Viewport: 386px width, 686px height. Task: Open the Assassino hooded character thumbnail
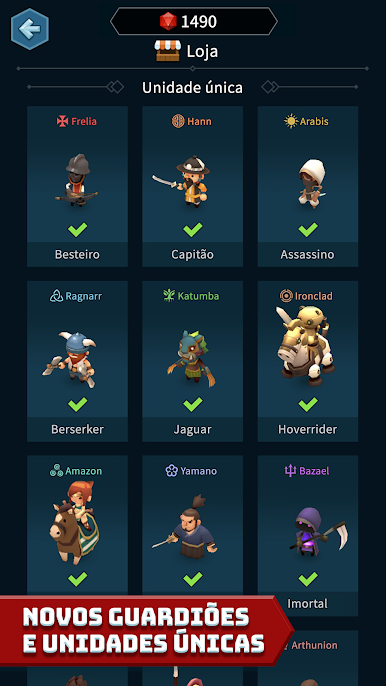tap(312, 184)
